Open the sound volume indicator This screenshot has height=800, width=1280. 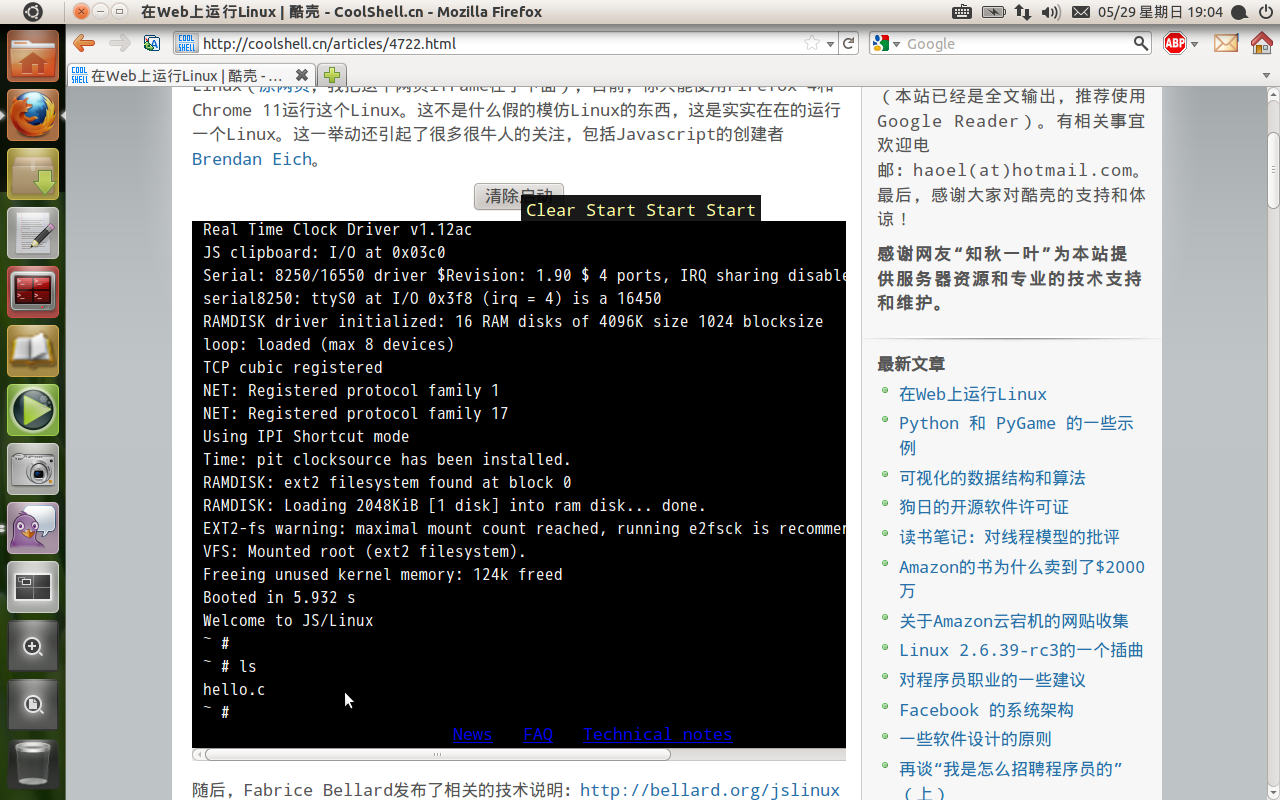[1050, 12]
